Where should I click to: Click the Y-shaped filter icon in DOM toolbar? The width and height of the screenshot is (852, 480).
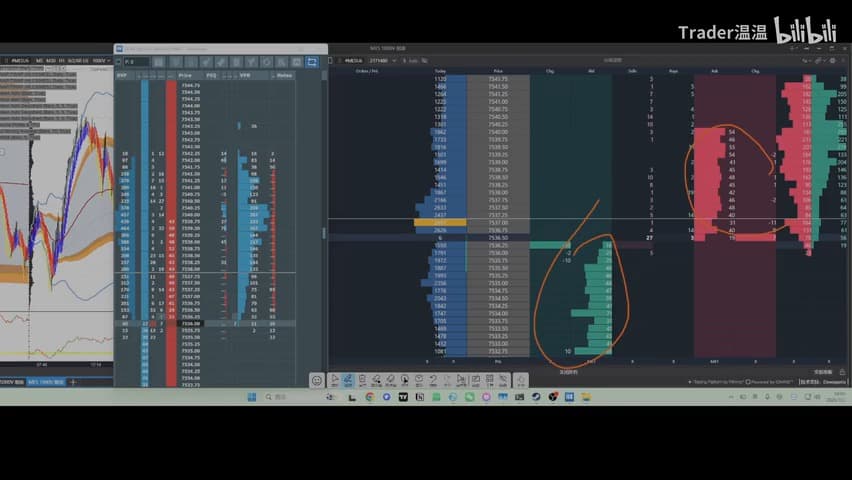pos(251,62)
